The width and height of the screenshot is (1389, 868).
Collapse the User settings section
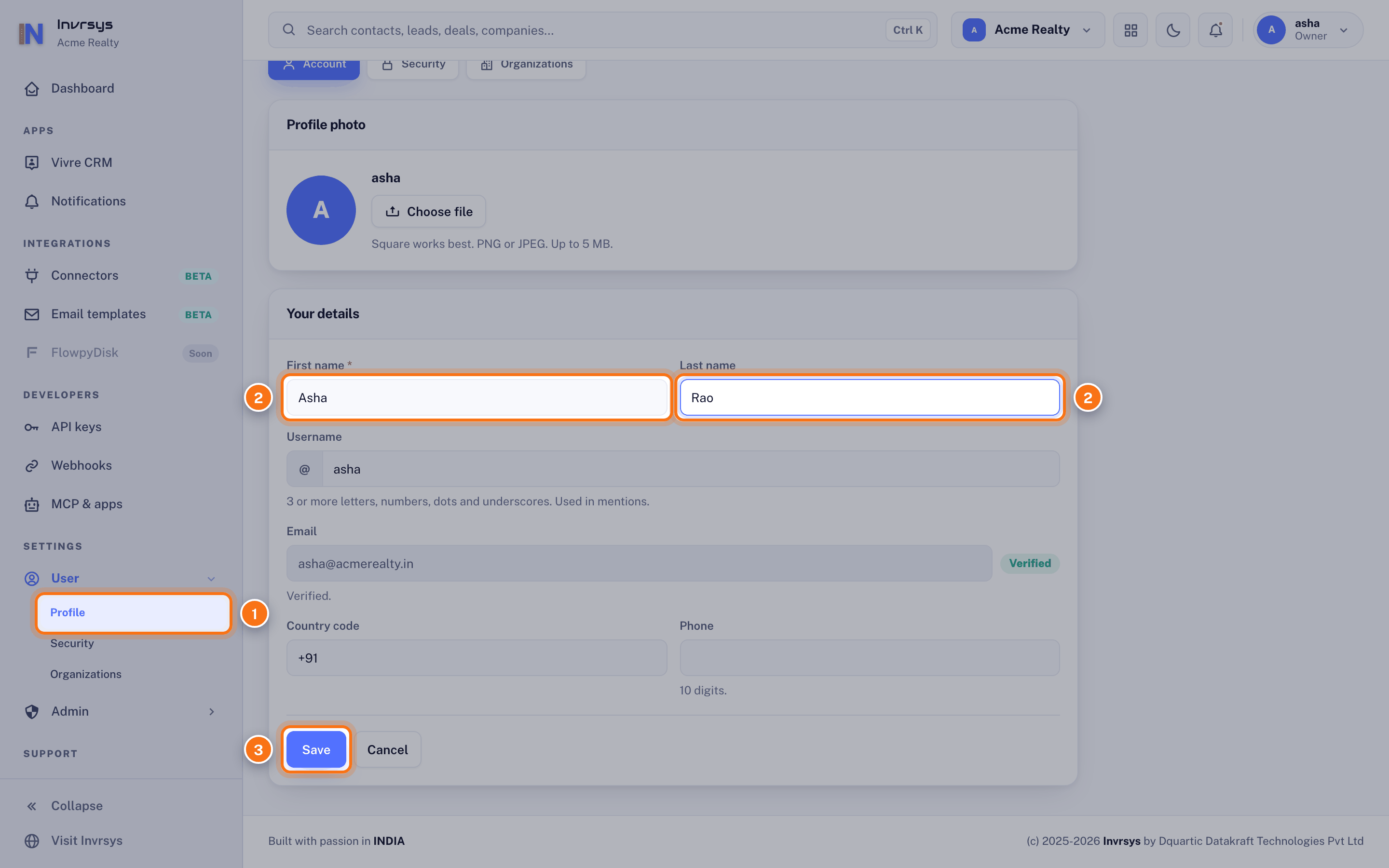pyautogui.click(x=121, y=578)
